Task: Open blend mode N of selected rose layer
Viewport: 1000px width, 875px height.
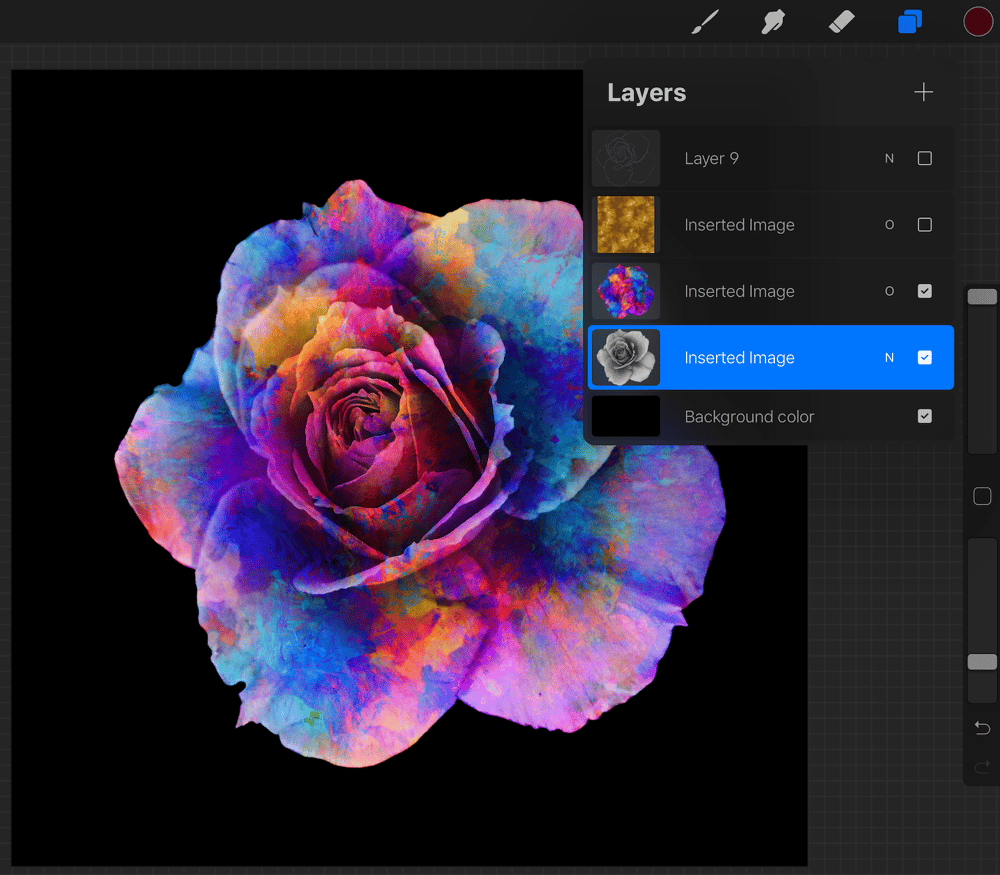Action: tap(889, 357)
